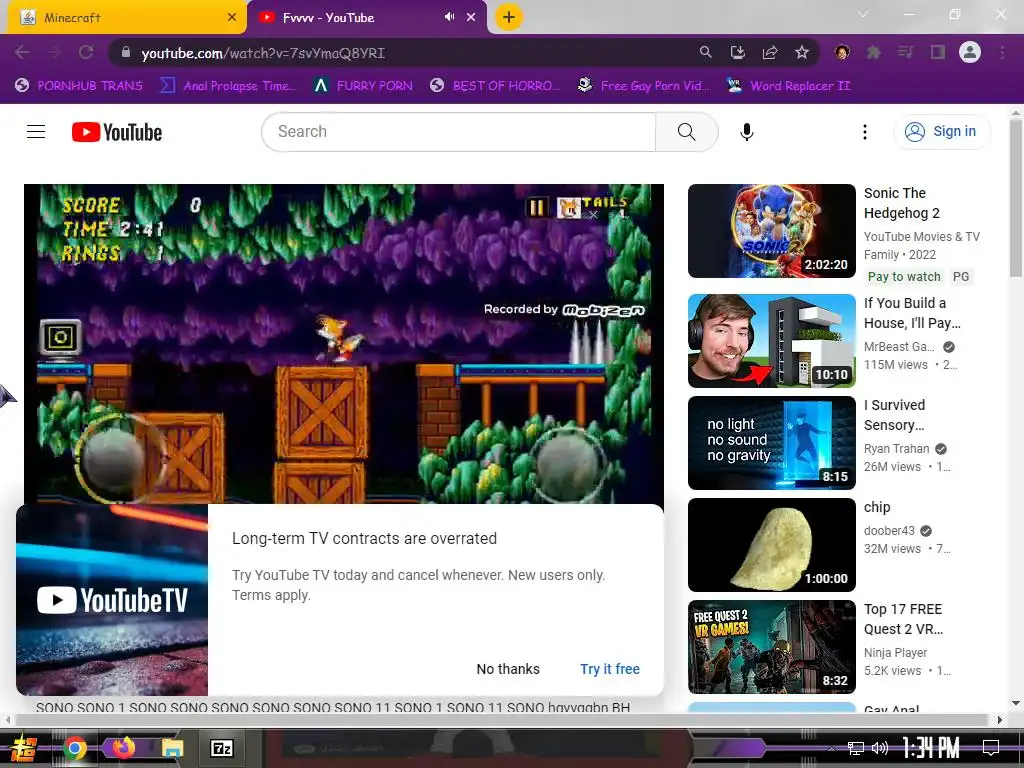Click the address bar URL text

point(263,53)
